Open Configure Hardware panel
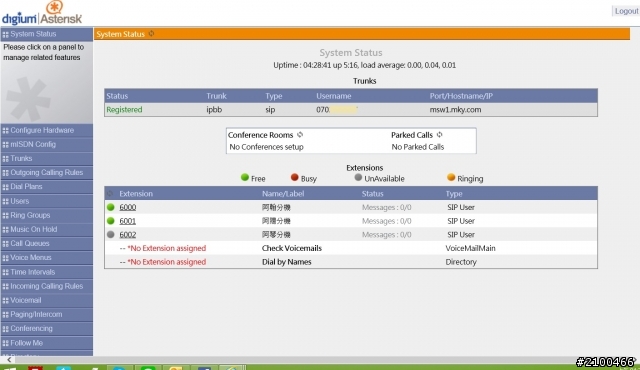 (x=47, y=130)
